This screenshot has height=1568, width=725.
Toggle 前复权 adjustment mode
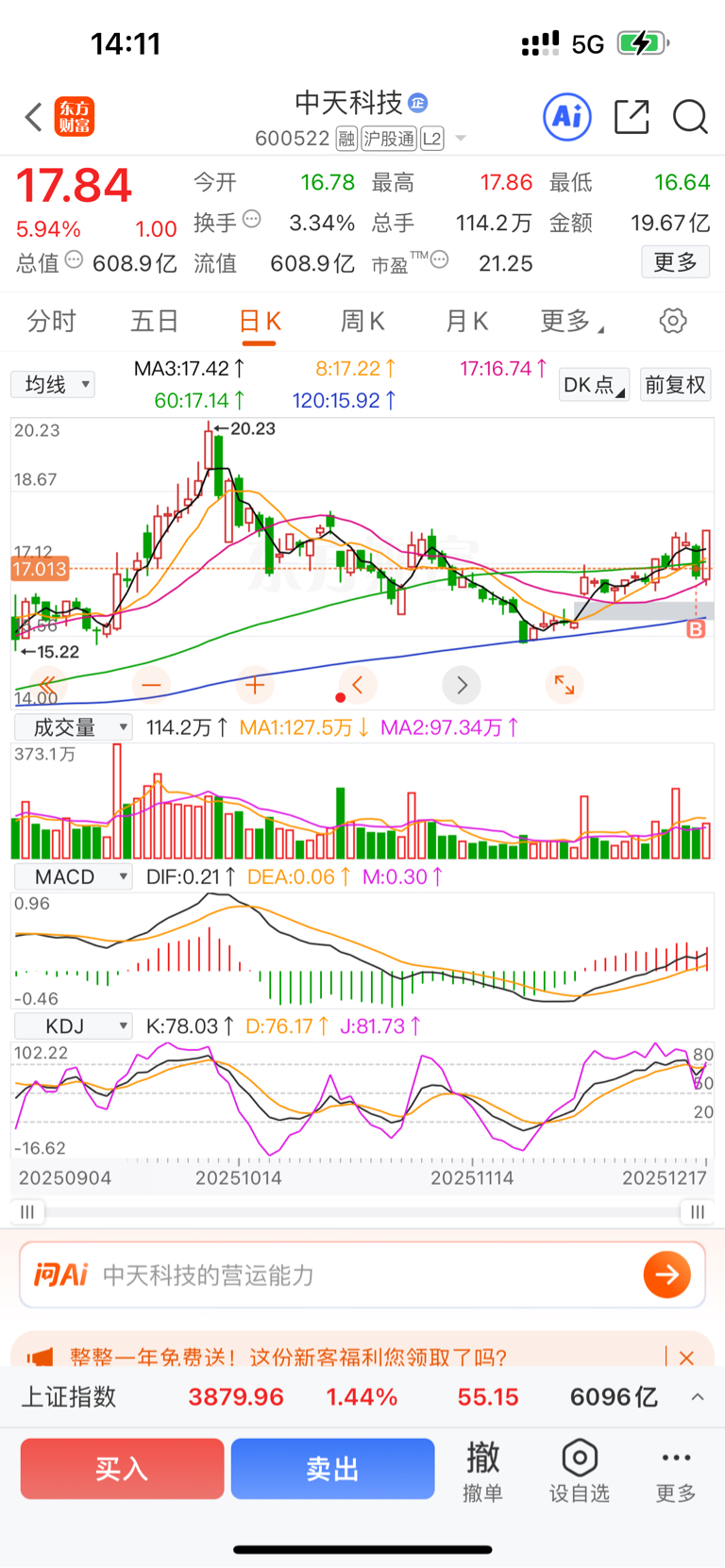coord(675,385)
